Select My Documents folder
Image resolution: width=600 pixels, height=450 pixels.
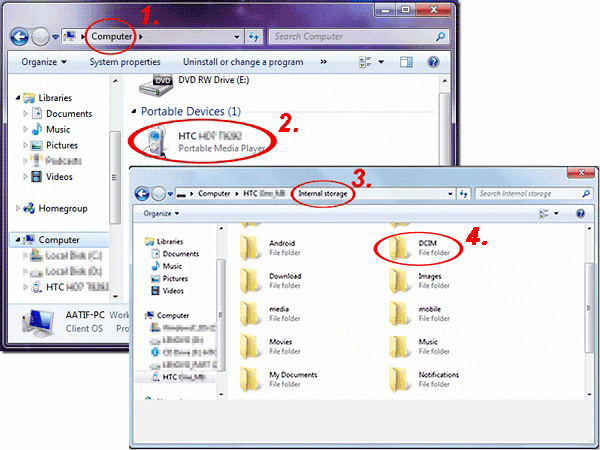point(278,379)
